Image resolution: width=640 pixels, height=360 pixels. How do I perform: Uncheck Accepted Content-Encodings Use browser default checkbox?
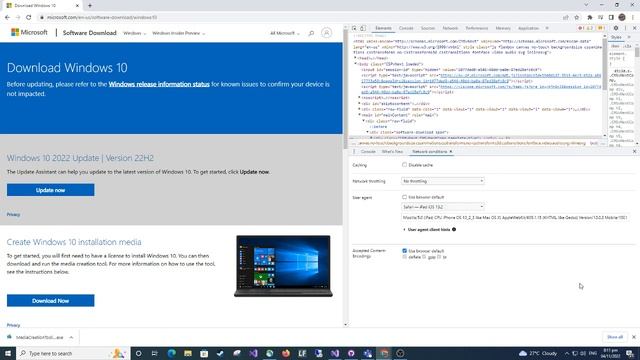click(x=404, y=251)
